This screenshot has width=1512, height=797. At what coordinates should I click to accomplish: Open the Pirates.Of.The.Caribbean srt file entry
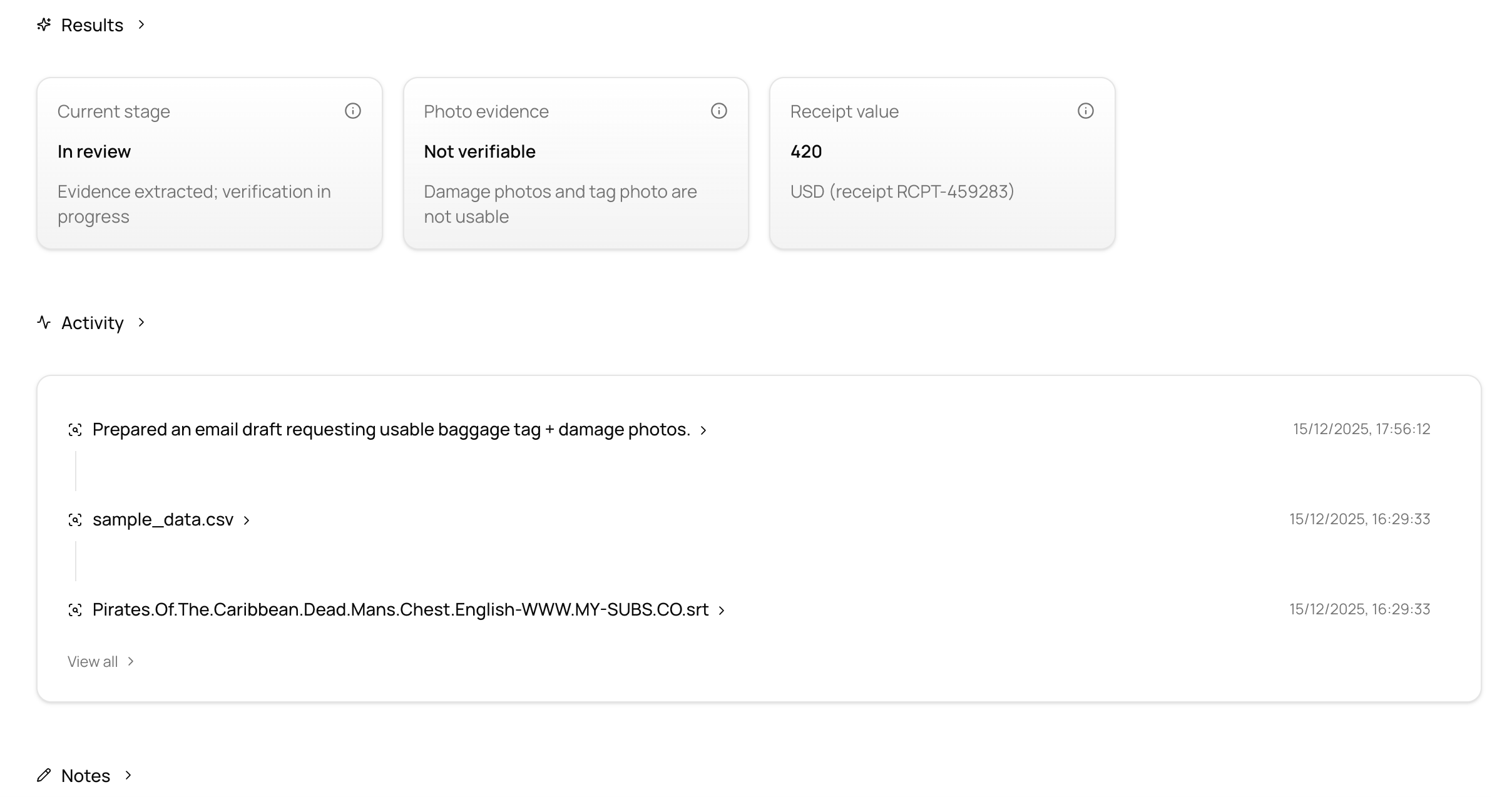point(401,610)
